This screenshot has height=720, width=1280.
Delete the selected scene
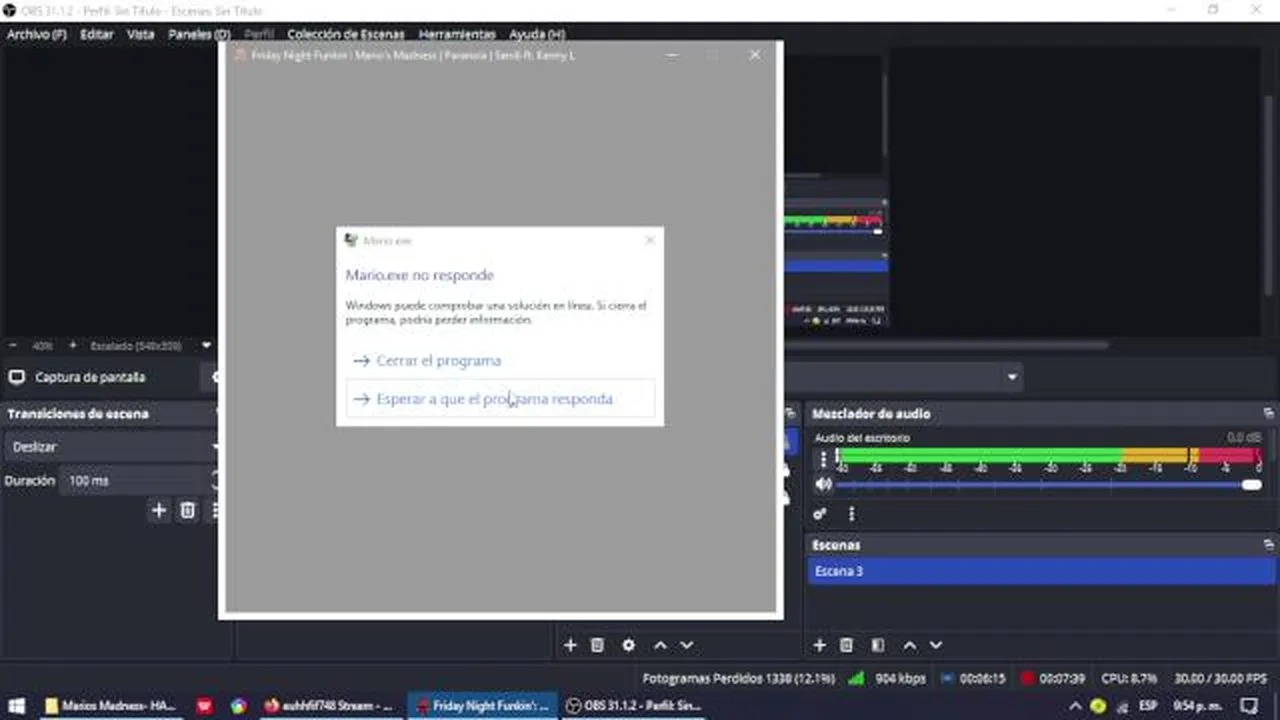pos(846,645)
